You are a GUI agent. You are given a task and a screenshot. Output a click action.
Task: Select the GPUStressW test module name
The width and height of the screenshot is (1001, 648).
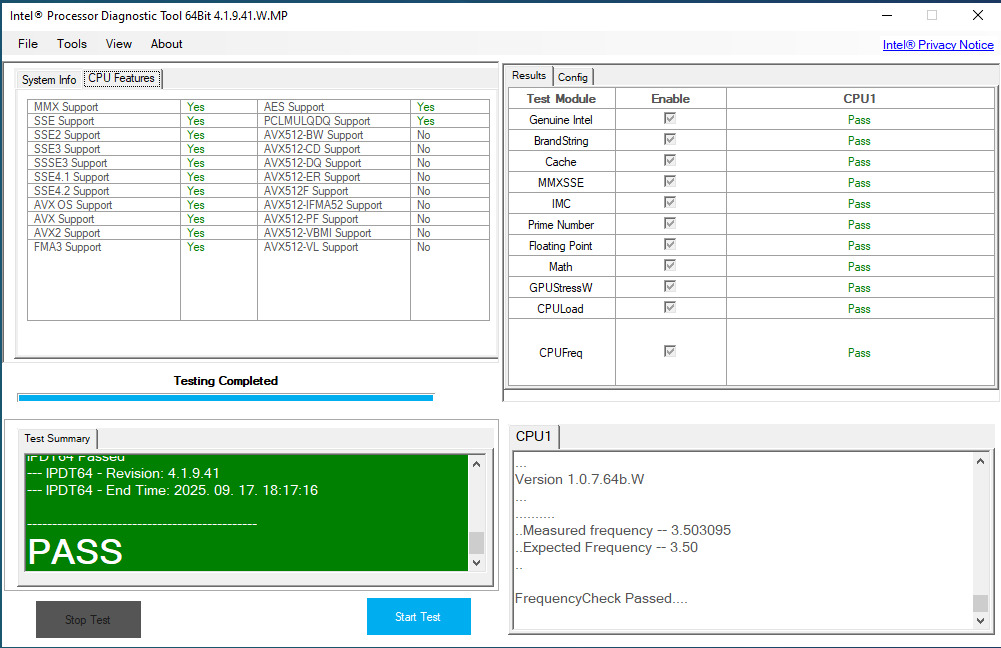point(561,288)
